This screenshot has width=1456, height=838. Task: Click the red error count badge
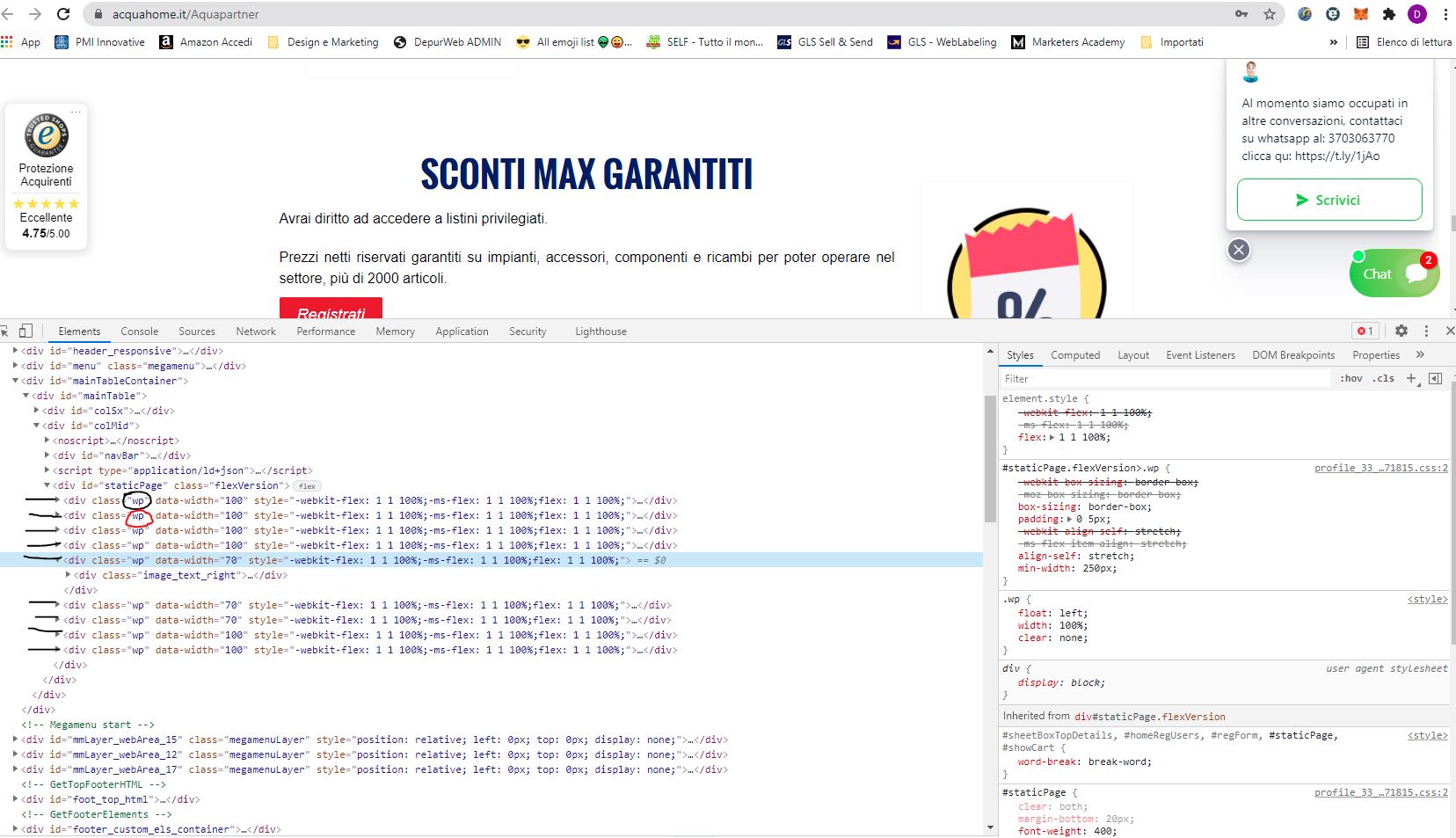tap(1365, 331)
